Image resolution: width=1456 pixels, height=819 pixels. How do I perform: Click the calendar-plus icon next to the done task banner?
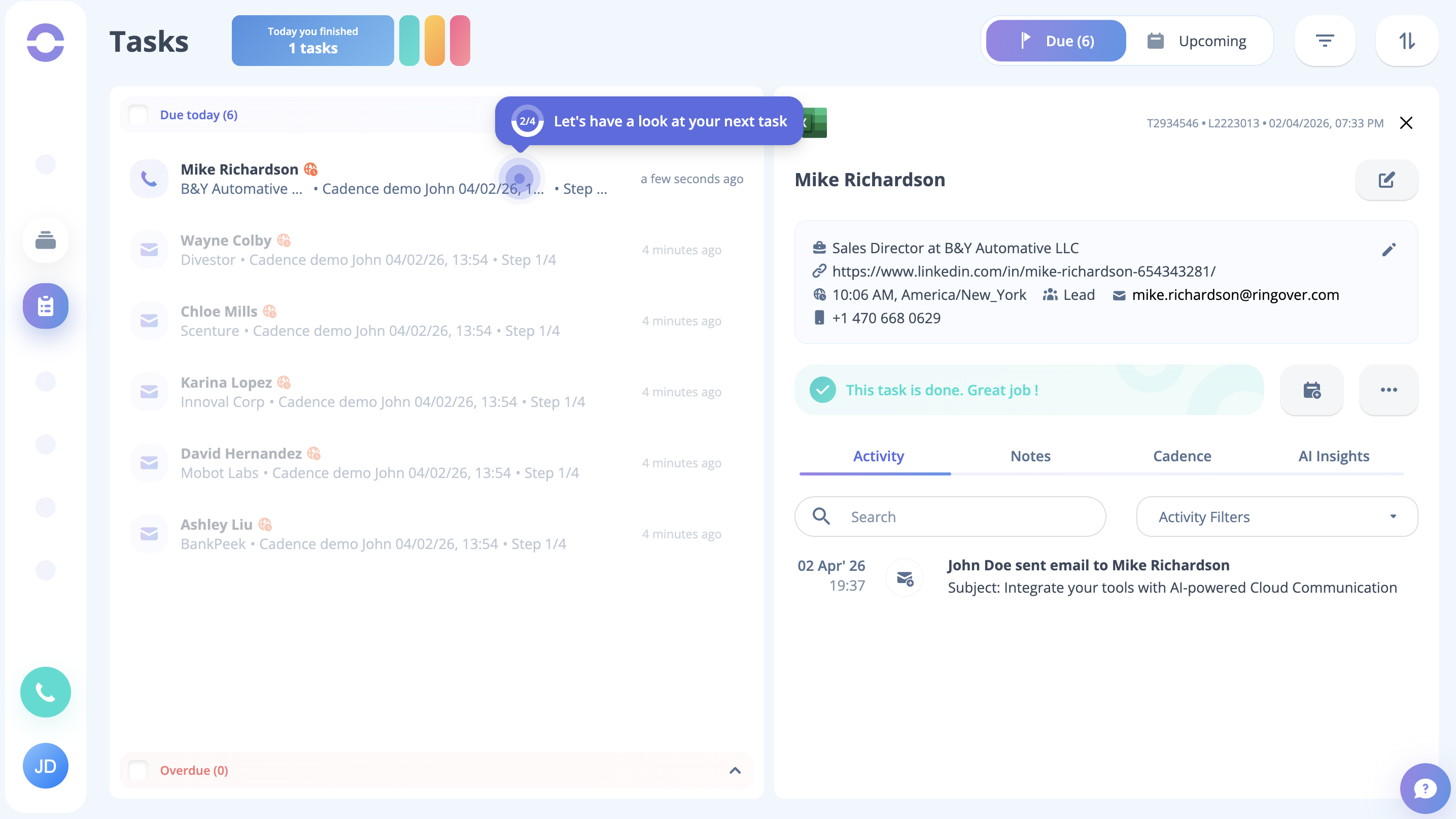click(1311, 390)
